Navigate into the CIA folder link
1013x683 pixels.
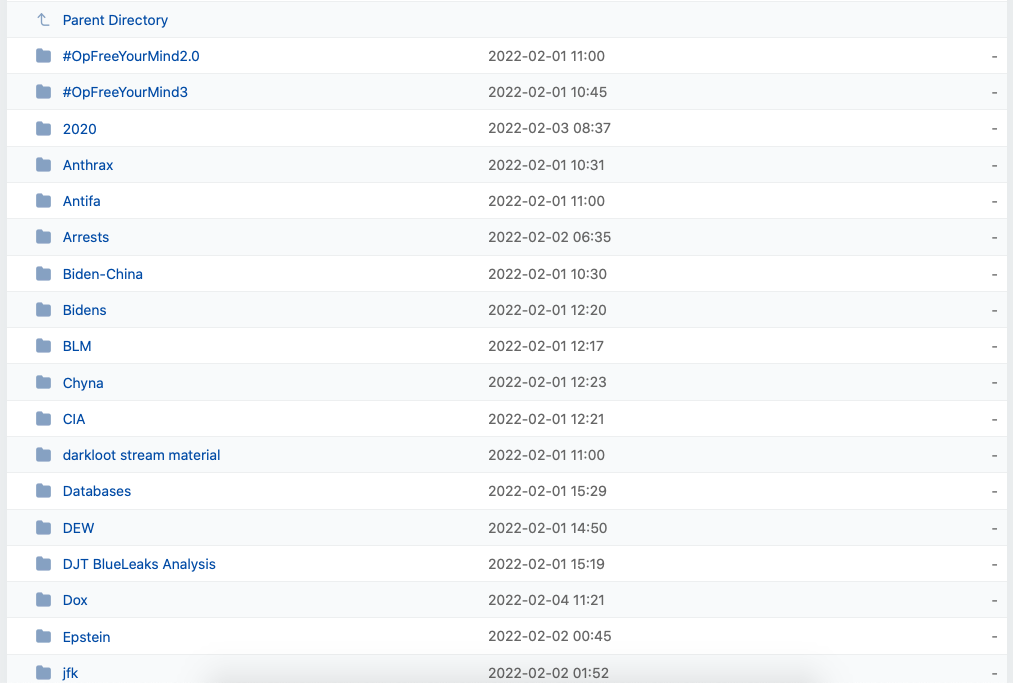coord(74,419)
